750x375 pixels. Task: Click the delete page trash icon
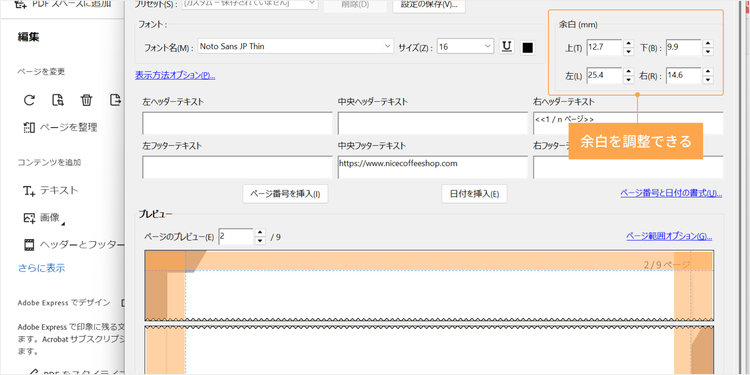(87, 100)
